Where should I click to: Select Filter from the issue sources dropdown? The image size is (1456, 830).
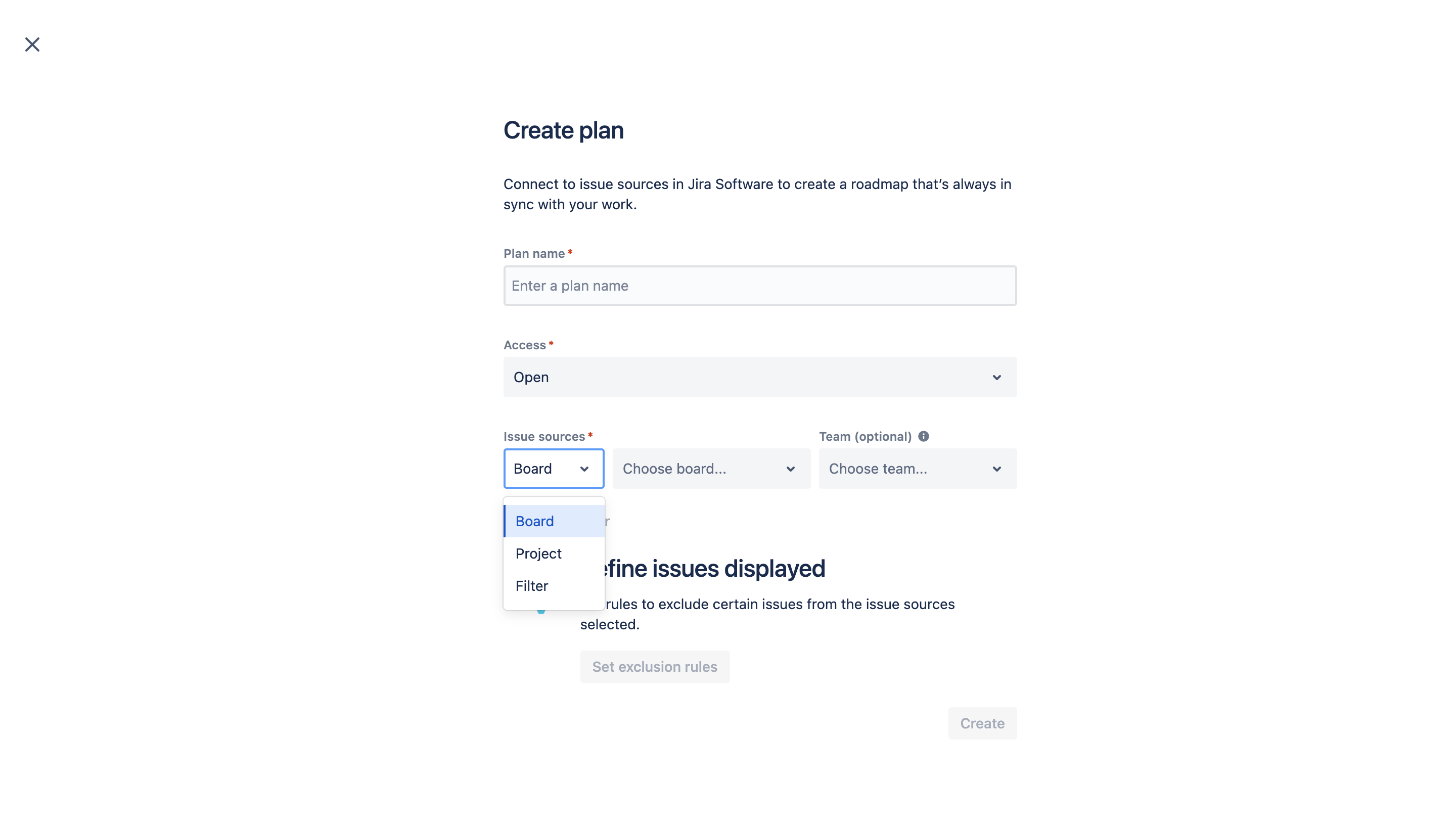[x=531, y=585]
